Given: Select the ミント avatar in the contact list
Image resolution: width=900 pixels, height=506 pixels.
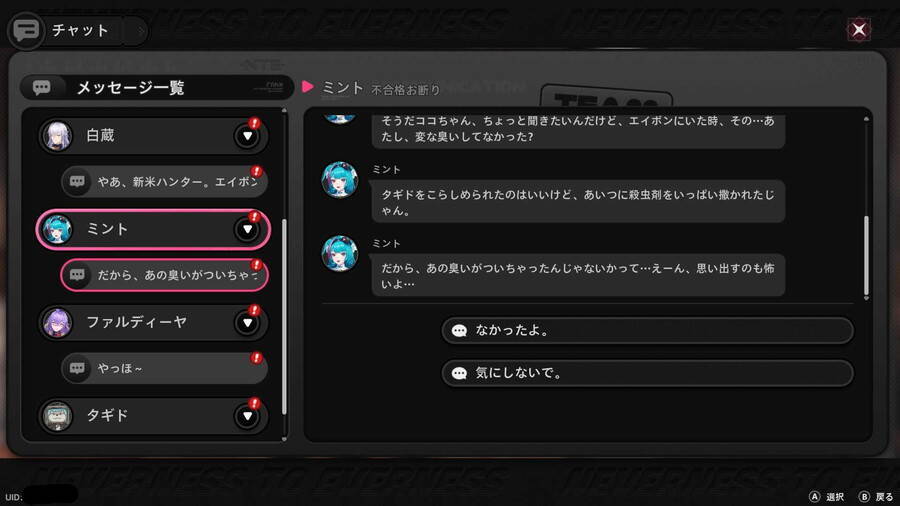Looking at the screenshot, I should tap(57, 229).
